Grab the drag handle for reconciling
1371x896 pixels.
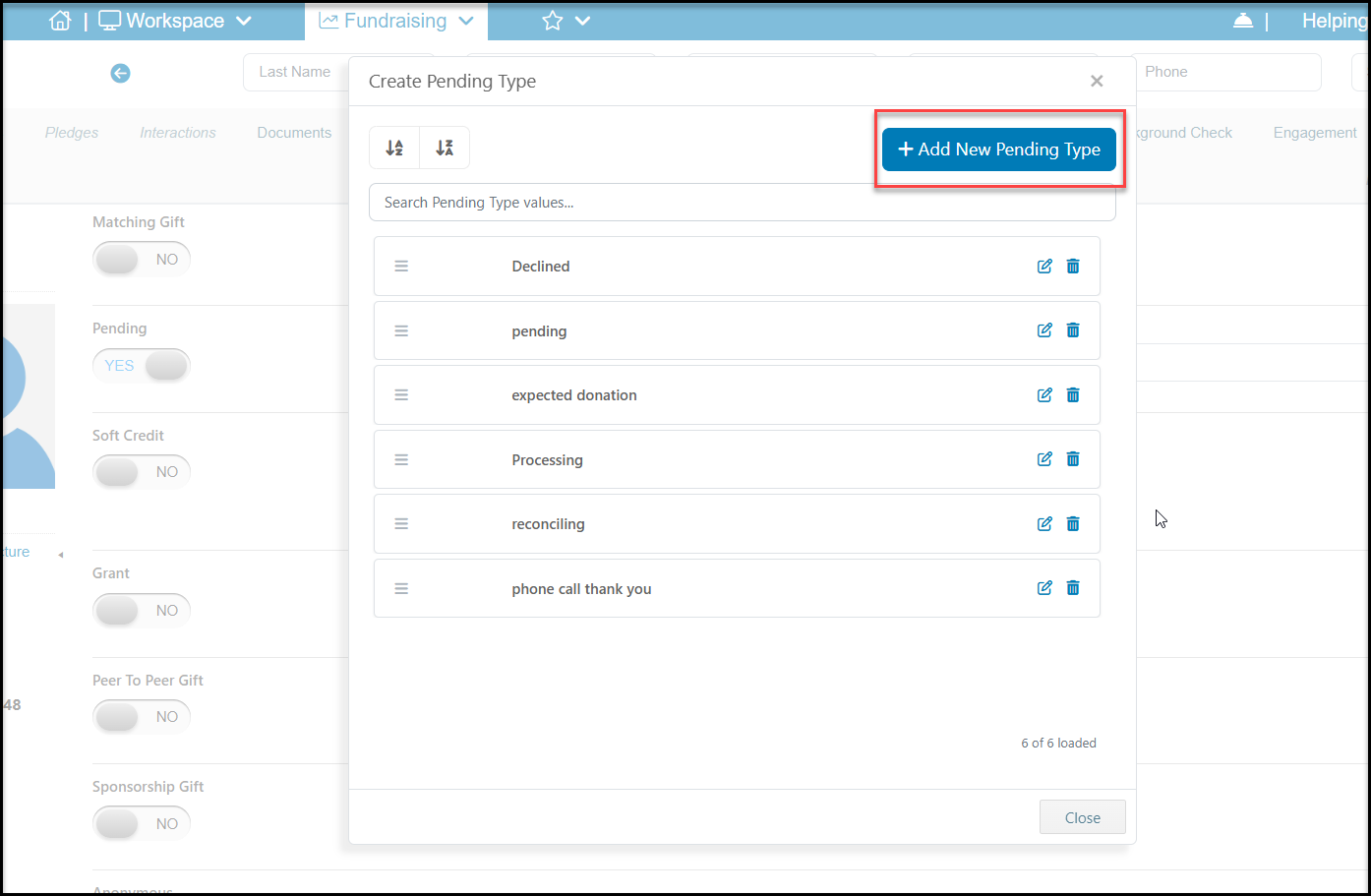[401, 524]
